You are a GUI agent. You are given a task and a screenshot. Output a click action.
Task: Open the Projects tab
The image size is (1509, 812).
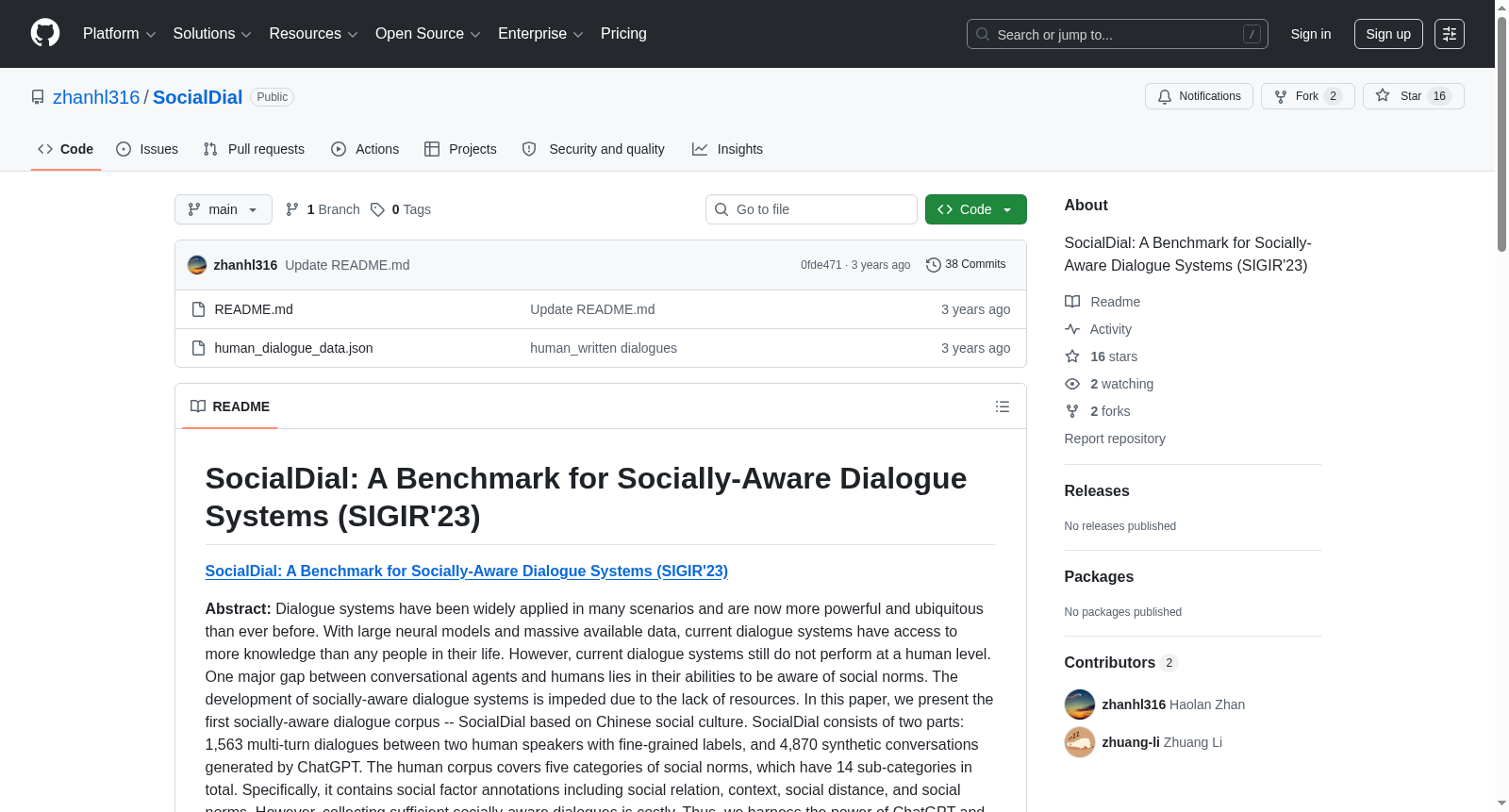(x=460, y=149)
